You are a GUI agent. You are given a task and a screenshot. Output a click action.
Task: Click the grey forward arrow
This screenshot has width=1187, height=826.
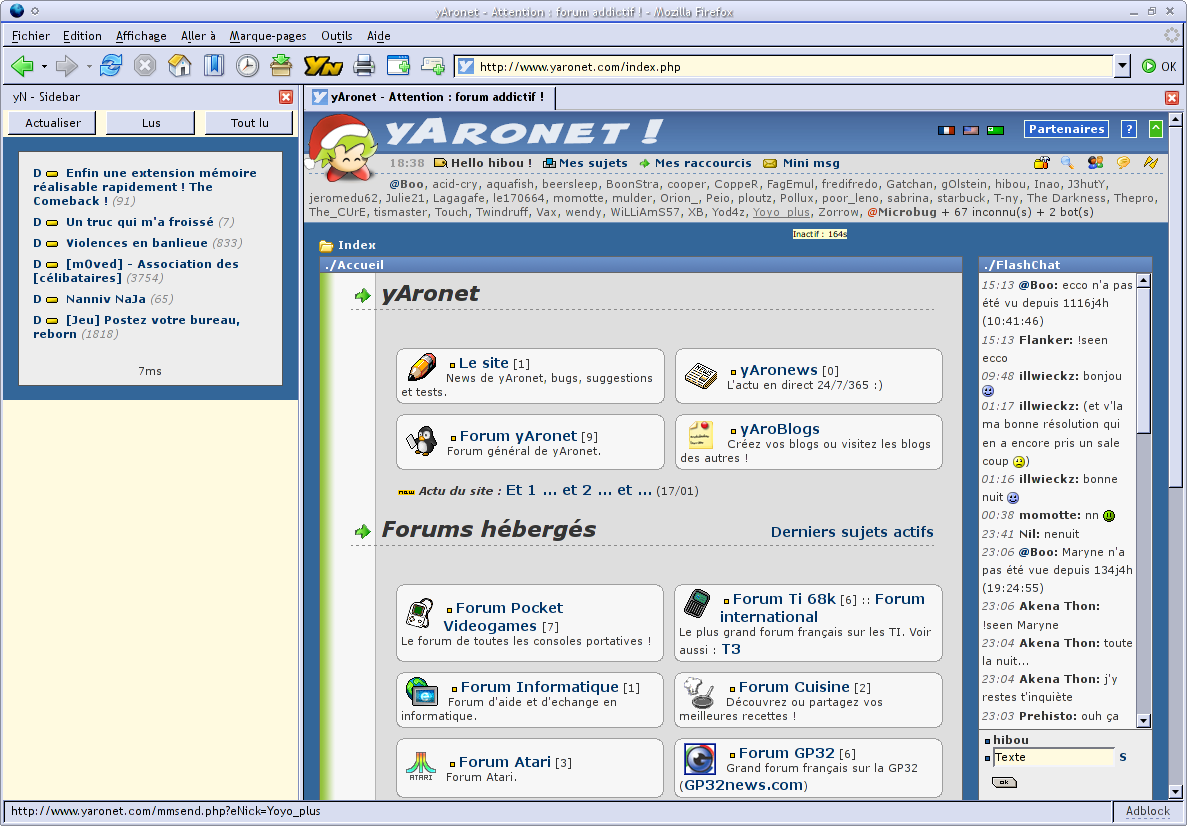[x=67, y=67]
